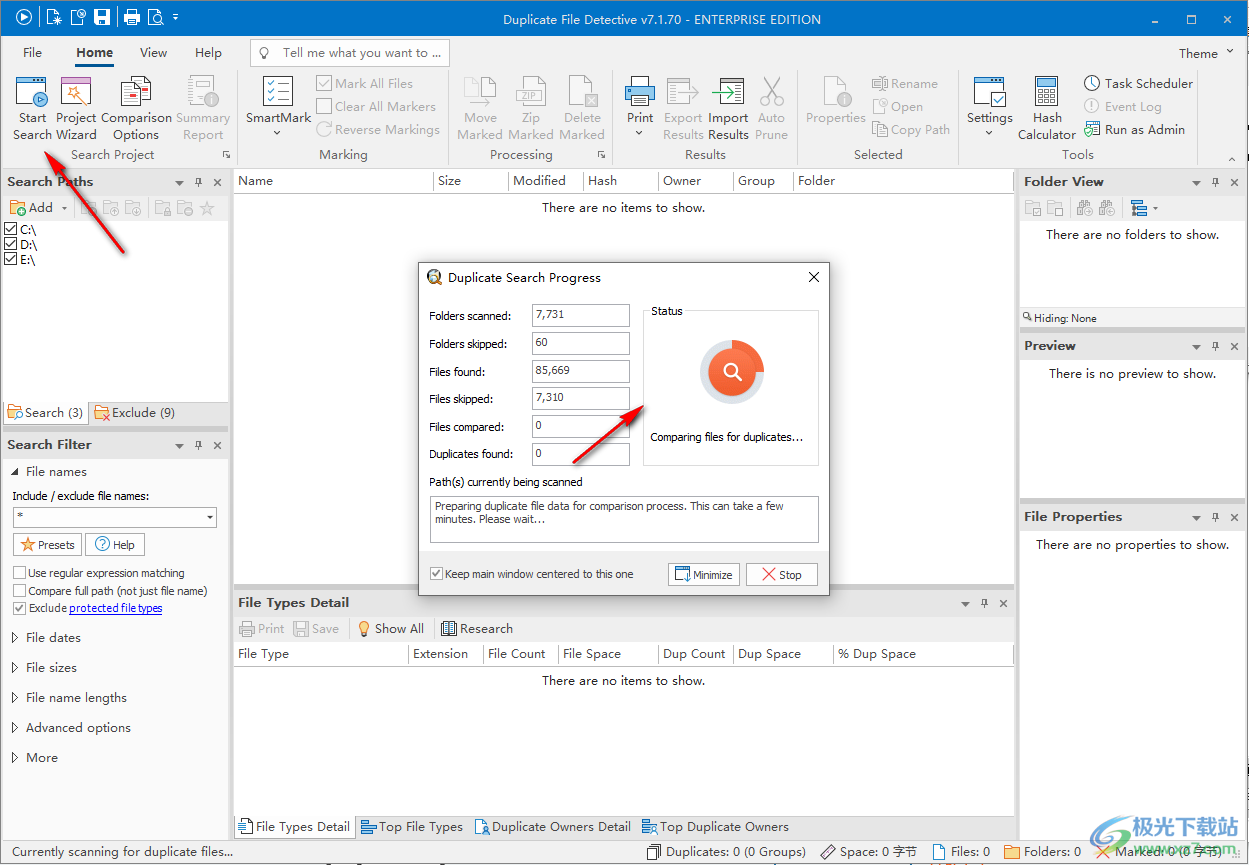1249x865 pixels.
Task: Click Show All in File Types Detail
Action: coord(391,628)
